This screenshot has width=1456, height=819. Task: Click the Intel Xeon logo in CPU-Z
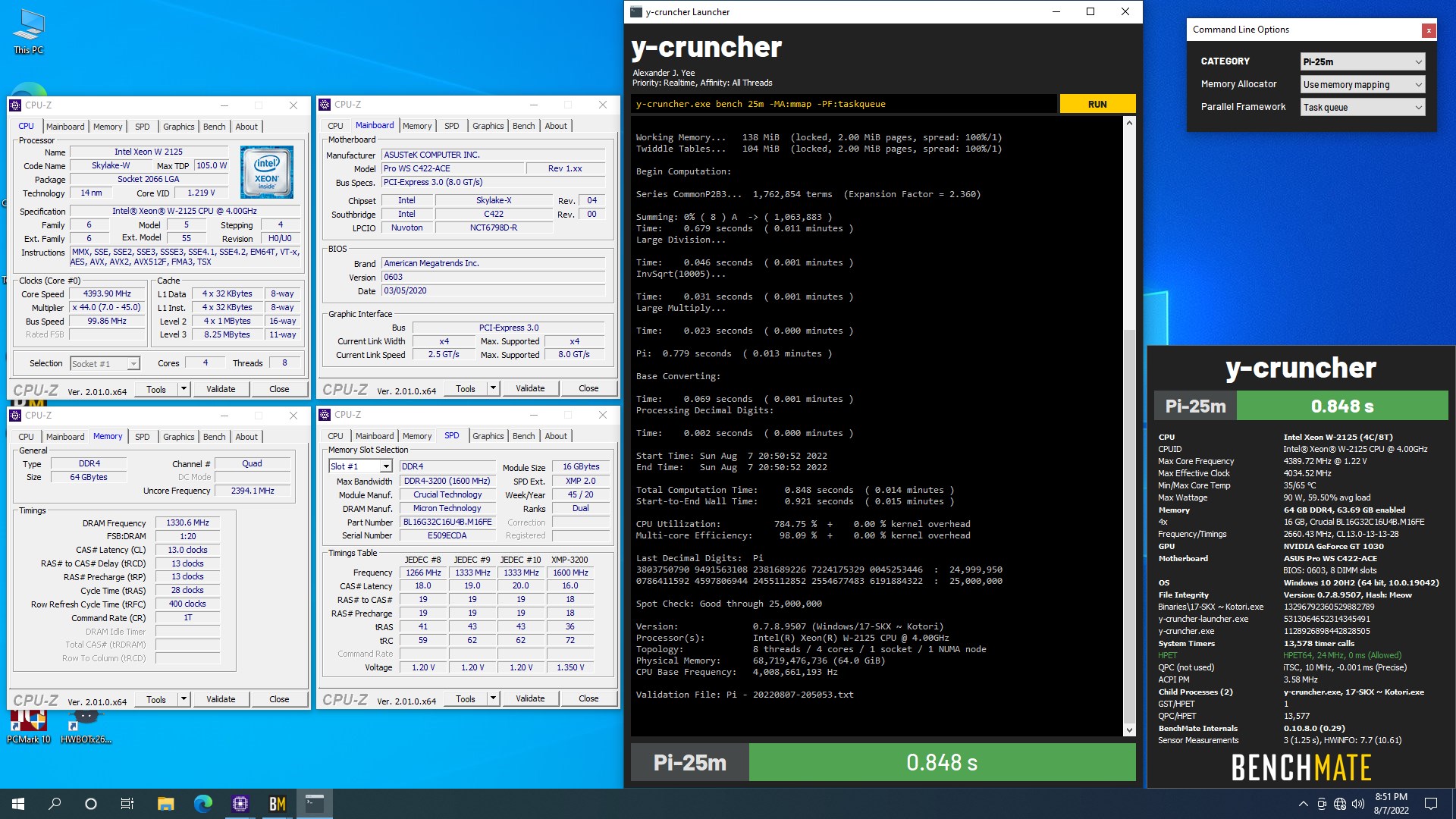[267, 173]
